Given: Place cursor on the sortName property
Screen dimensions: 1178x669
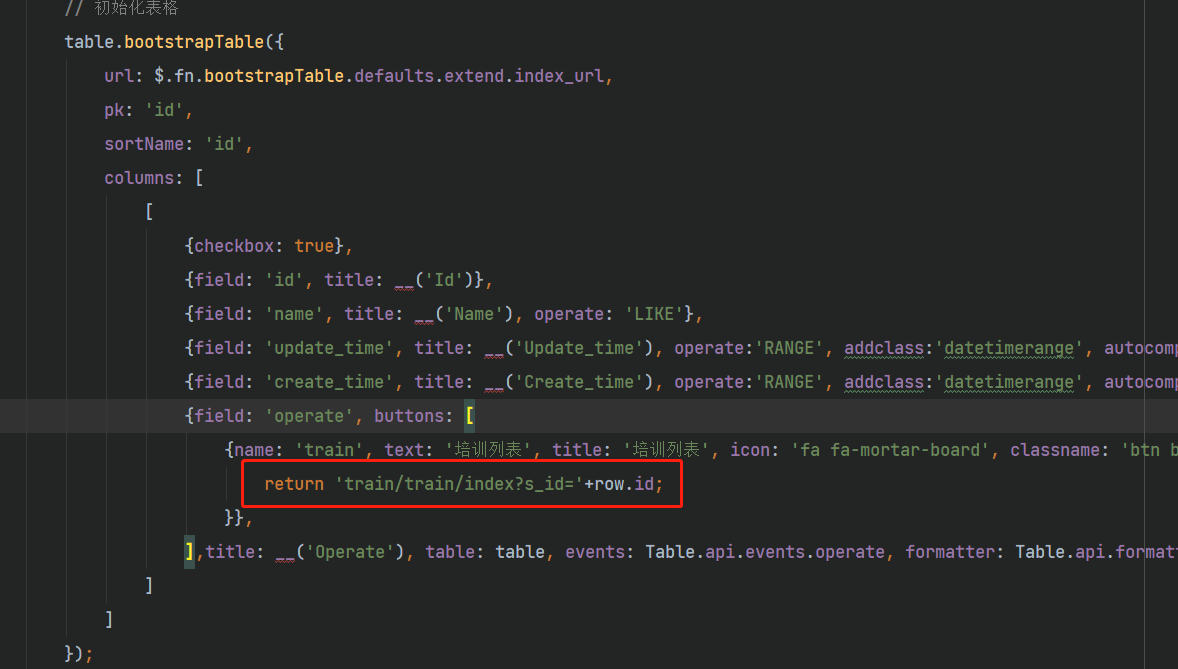Looking at the screenshot, I should tap(144, 144).
